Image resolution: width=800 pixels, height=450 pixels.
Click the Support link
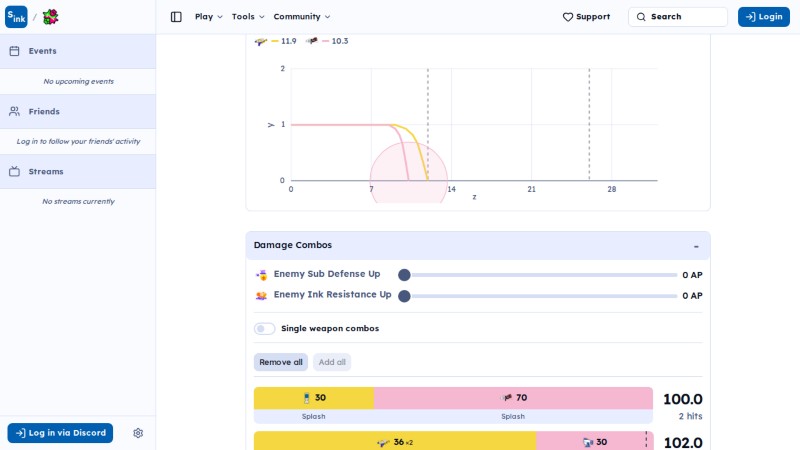click(x=586, y=17)
